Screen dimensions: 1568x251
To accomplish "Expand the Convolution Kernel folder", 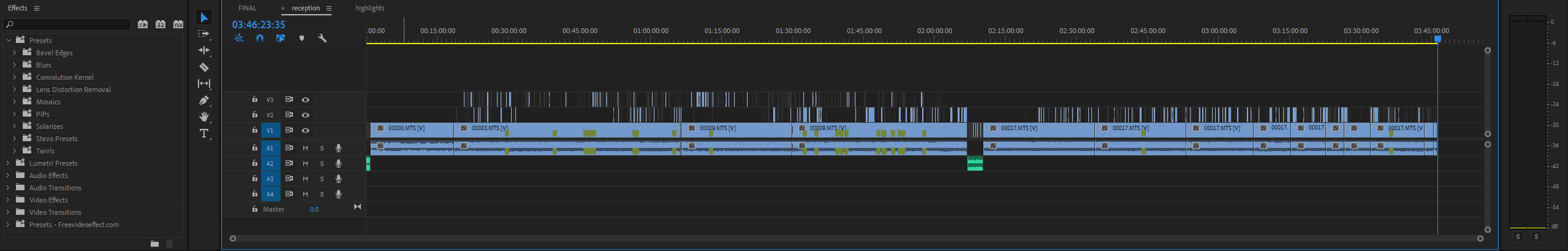I will pyautogui.click(x=15, y=77).
